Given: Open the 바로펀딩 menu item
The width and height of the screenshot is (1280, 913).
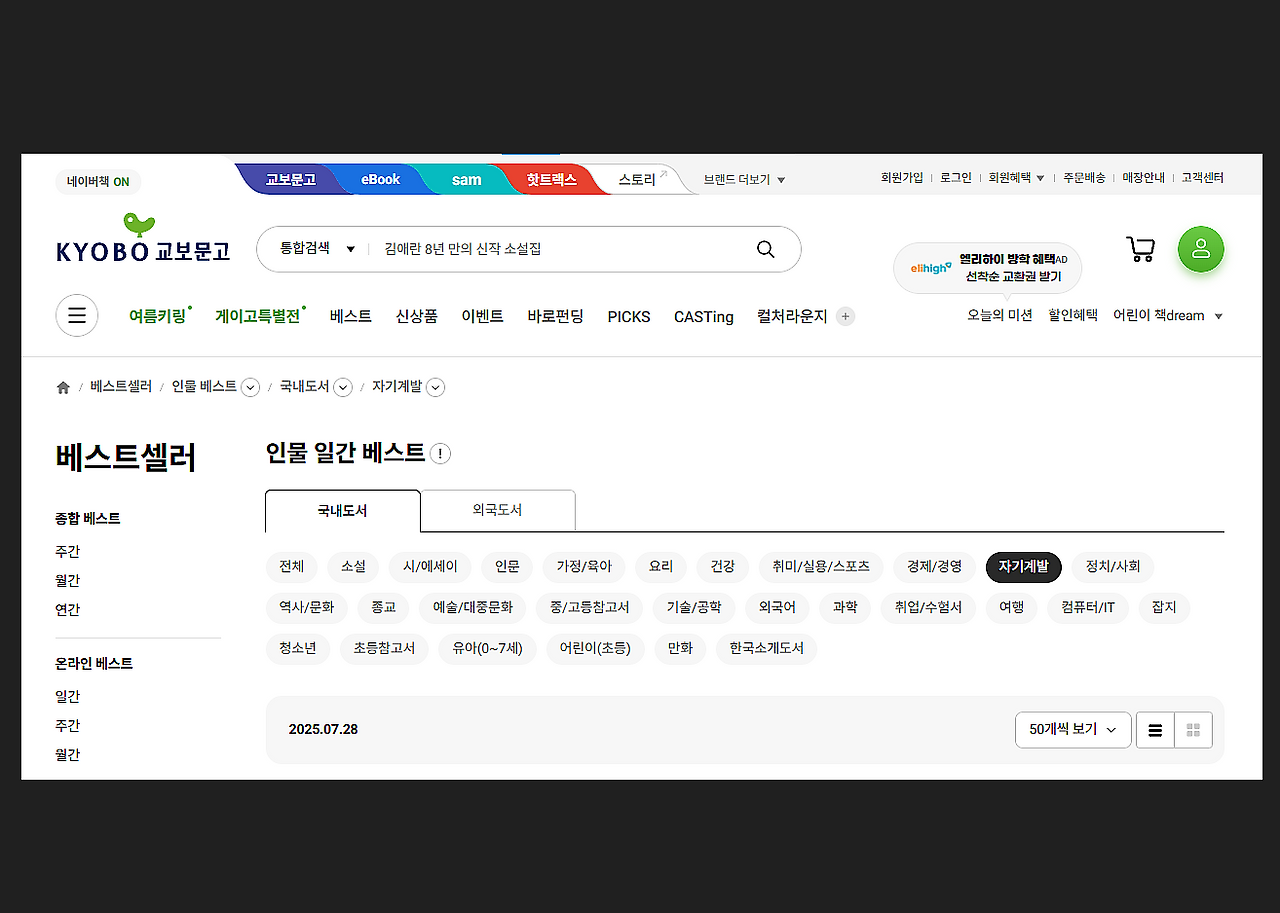Looking at the screenshot, I should [x=555, y=316].
